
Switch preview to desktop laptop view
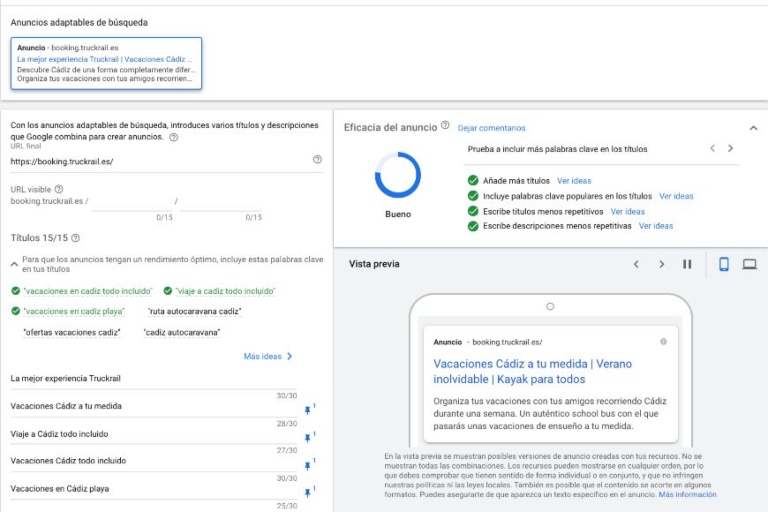coord(749,265)
